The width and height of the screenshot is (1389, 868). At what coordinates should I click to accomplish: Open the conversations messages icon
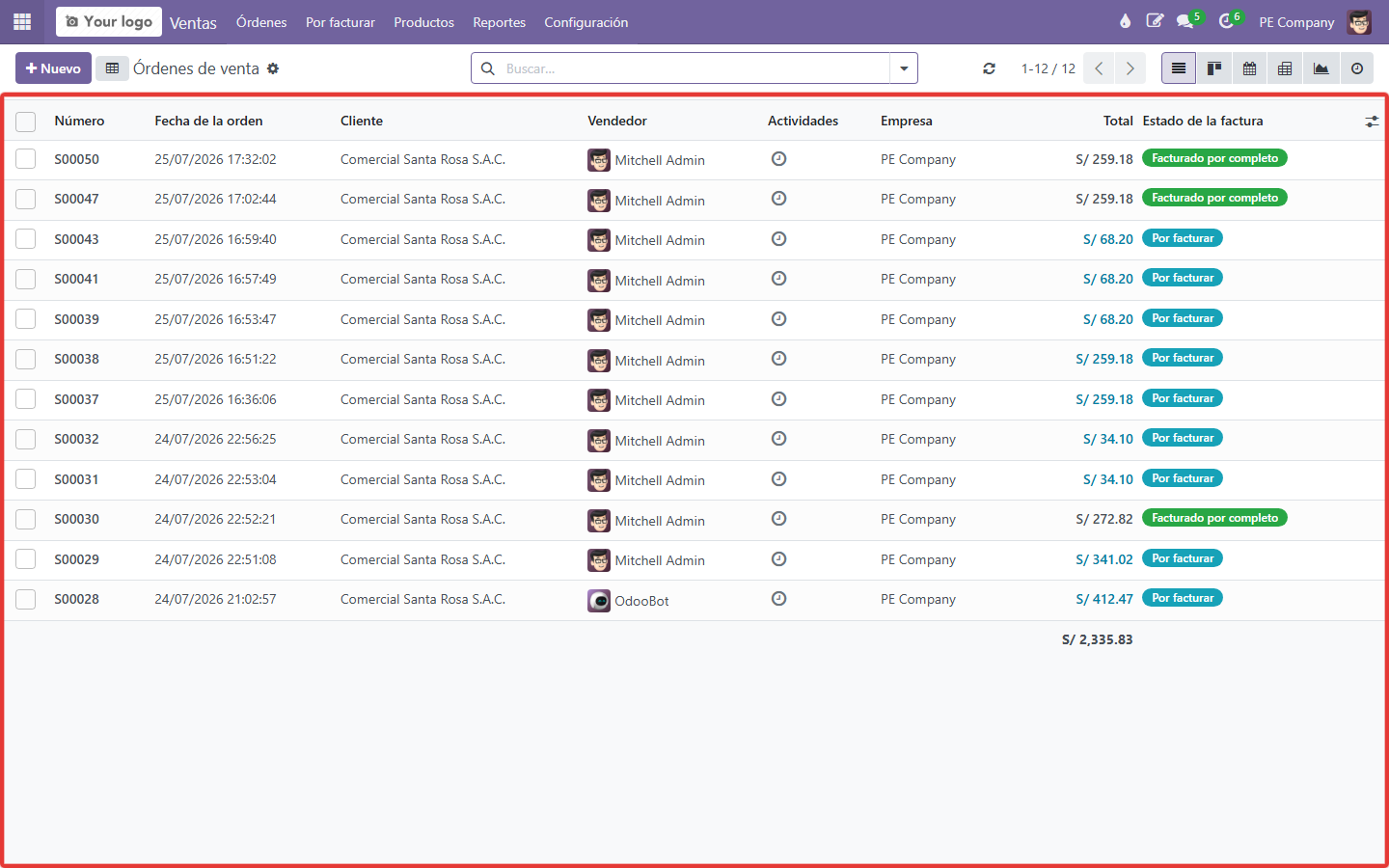(1185, 21)
